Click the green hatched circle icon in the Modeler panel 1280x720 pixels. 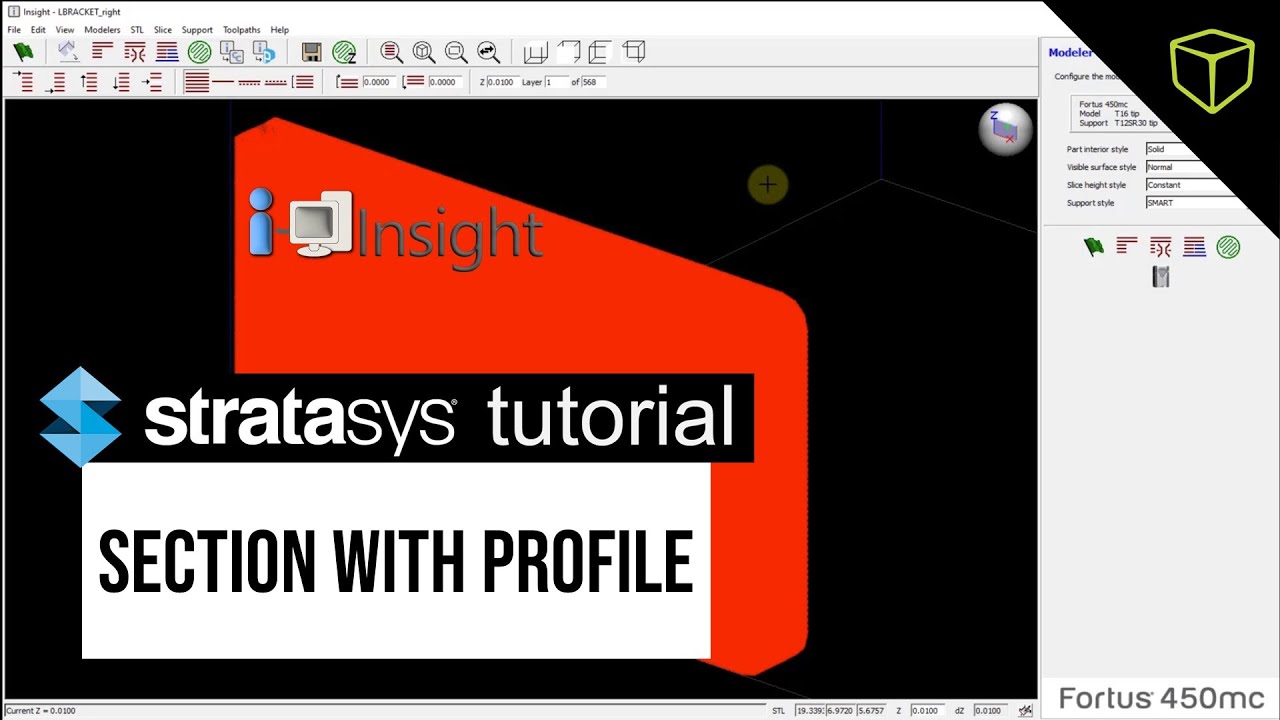pos(1228,247)
